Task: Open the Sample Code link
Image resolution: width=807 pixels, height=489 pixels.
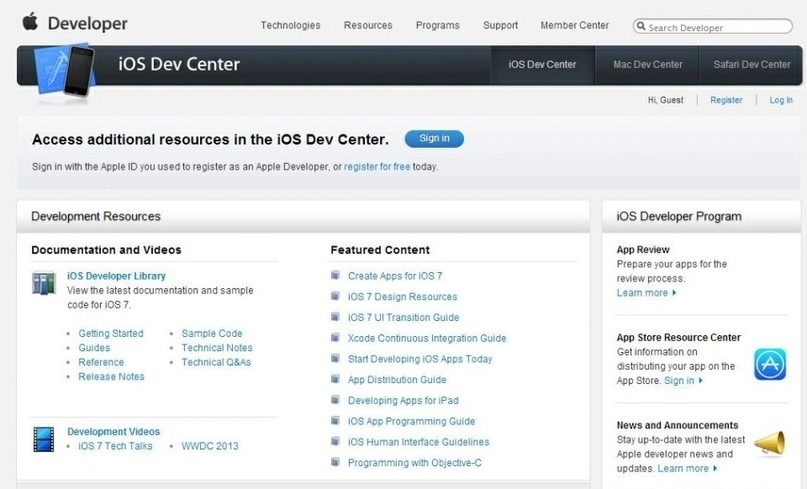Action: pyautogui.click(x=212, y=334)
